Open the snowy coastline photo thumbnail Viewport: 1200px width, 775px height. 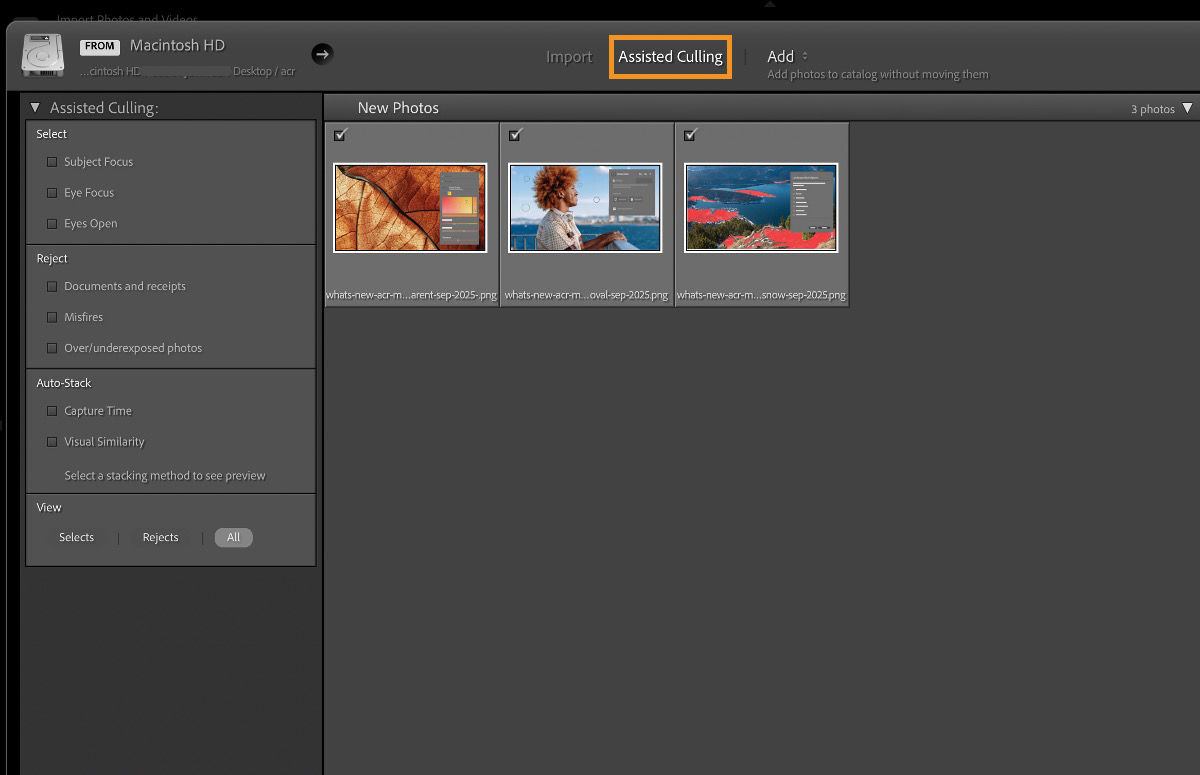(x=761, y=207)
